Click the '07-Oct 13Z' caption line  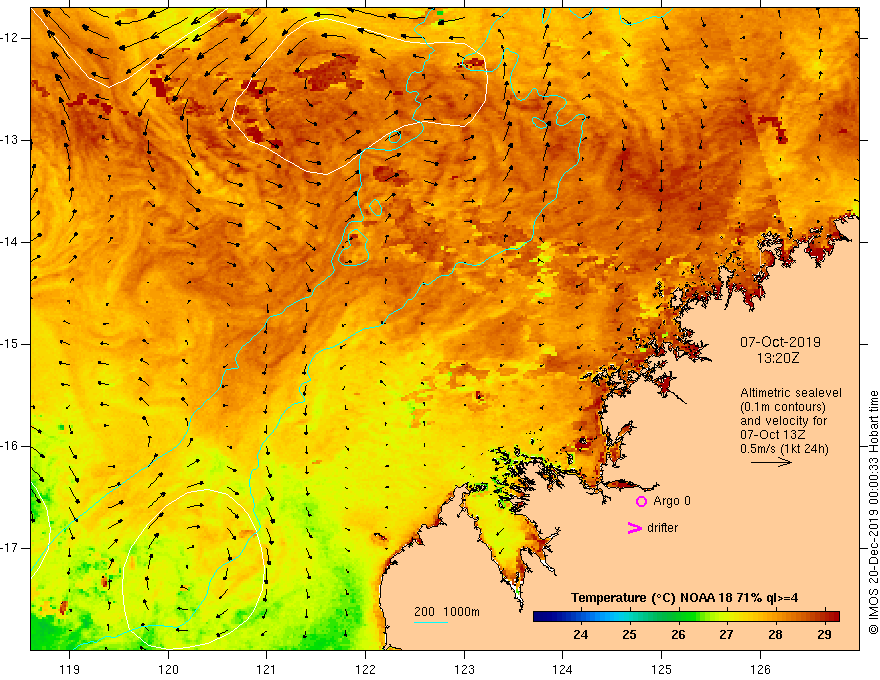(x=774, y=435)
